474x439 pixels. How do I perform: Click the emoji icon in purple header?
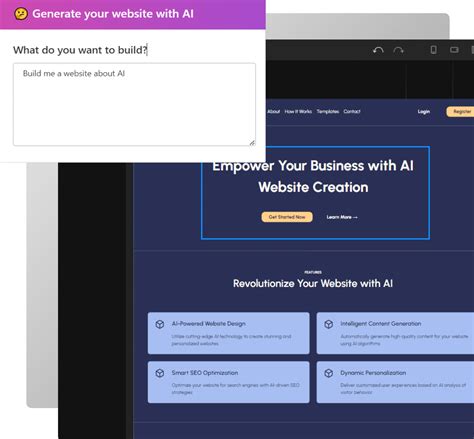coord(21,14)
